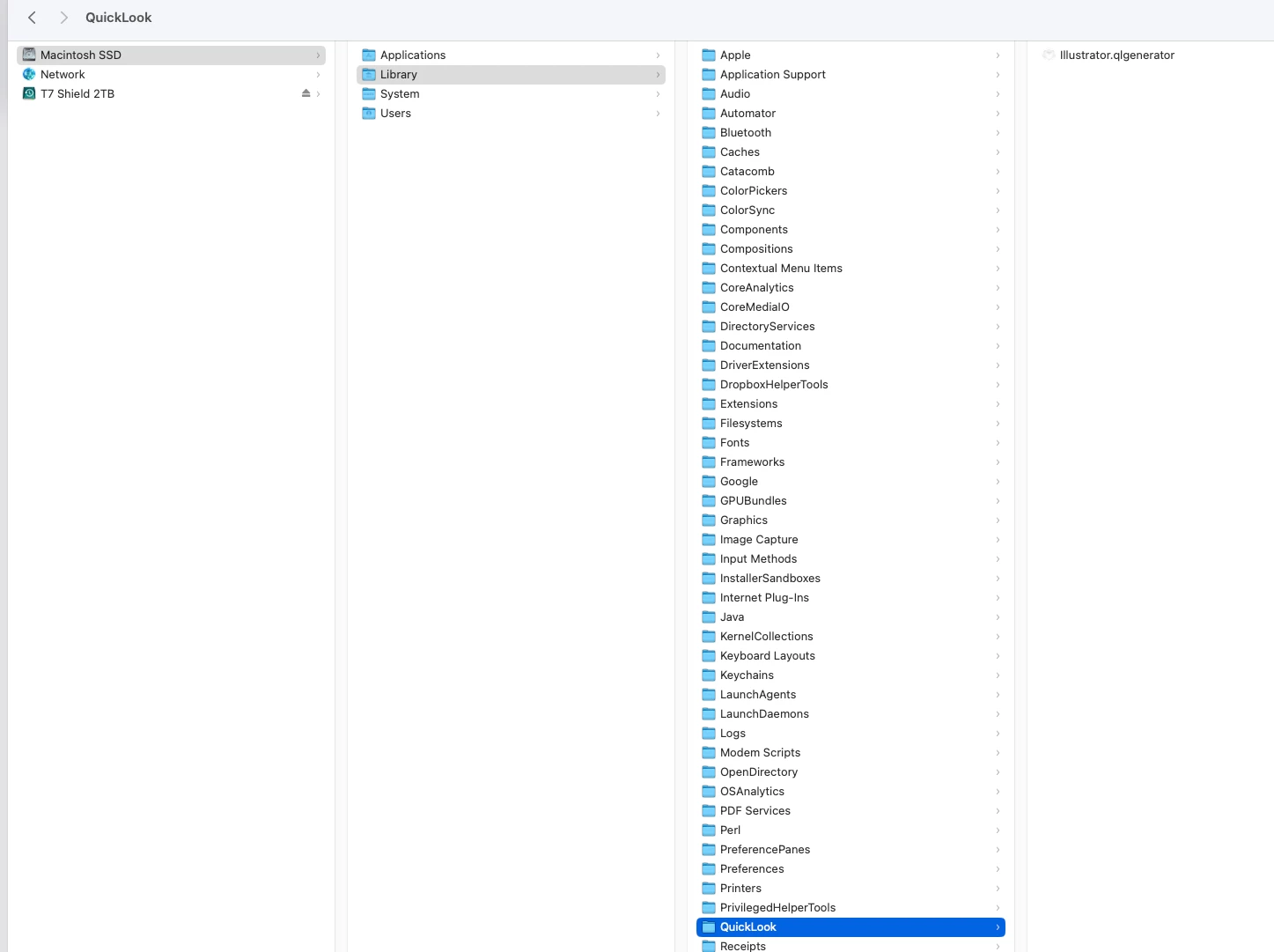This screenshot has width=1274, height=952.
Task: Click the Logs folder icon
Action: tap(709, 733)
